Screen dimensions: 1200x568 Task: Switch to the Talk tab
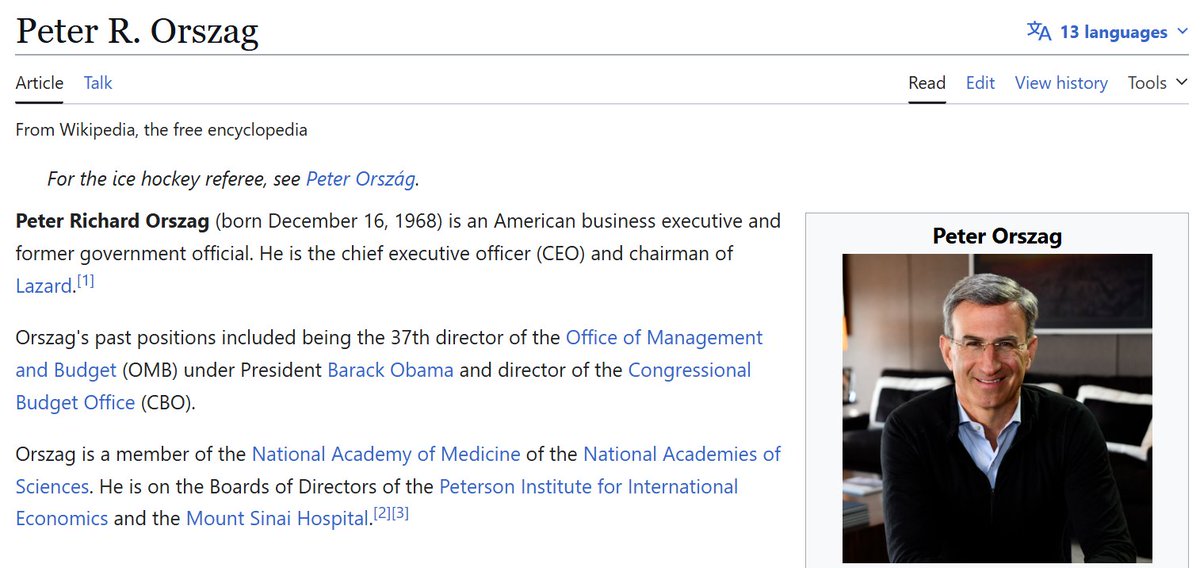click(x=98, y=83)
